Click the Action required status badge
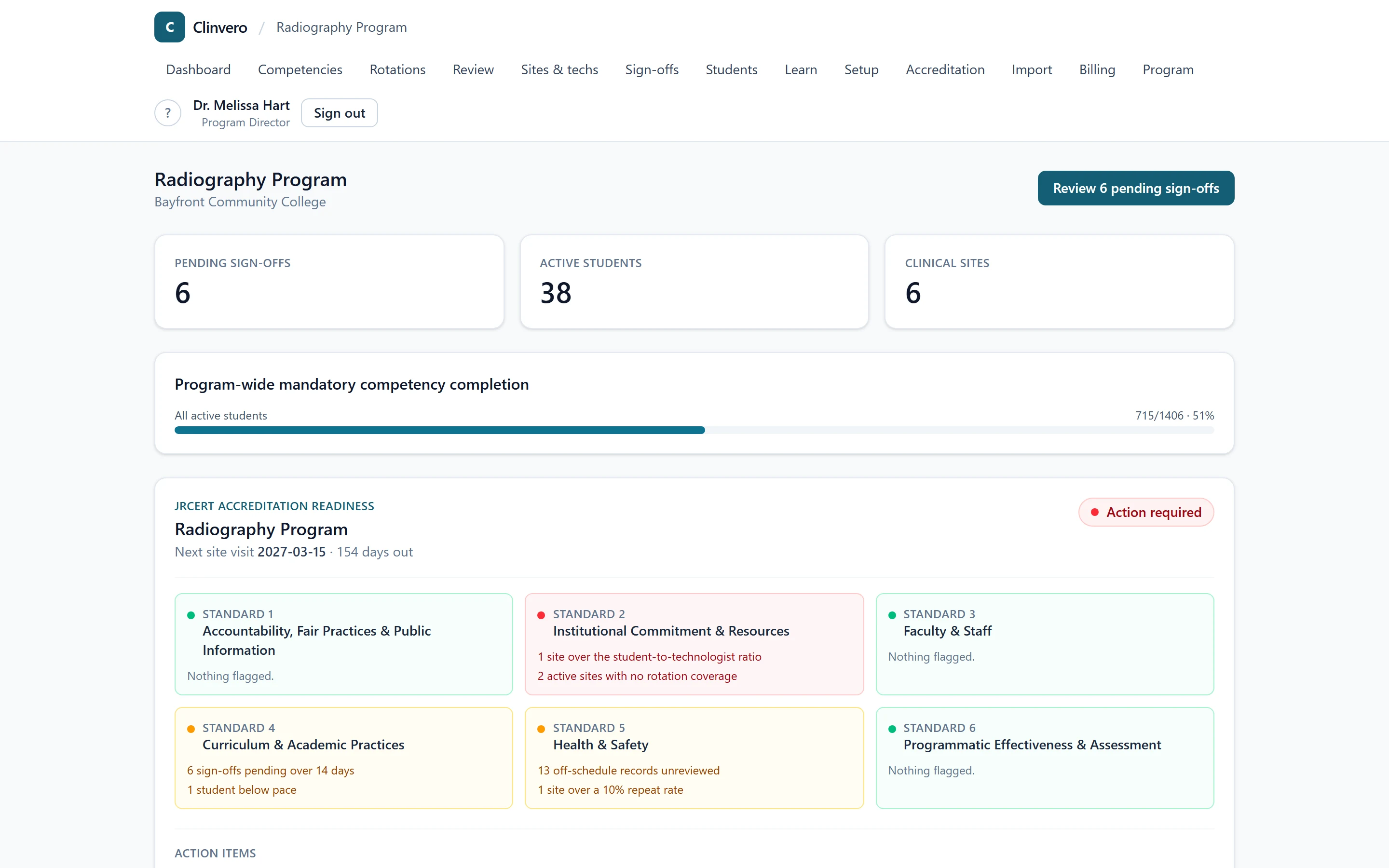 tap(1146, 512)
